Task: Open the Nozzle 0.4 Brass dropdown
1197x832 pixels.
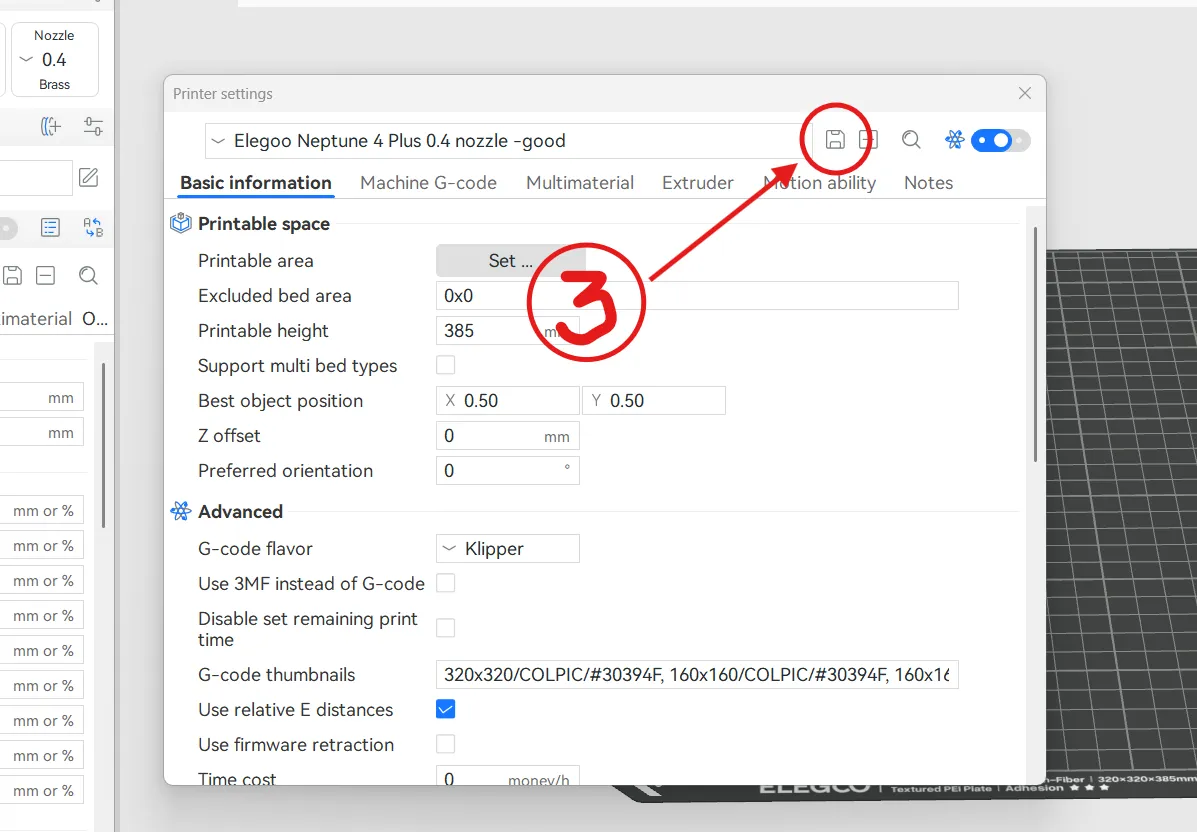Action: coord(54,60)
